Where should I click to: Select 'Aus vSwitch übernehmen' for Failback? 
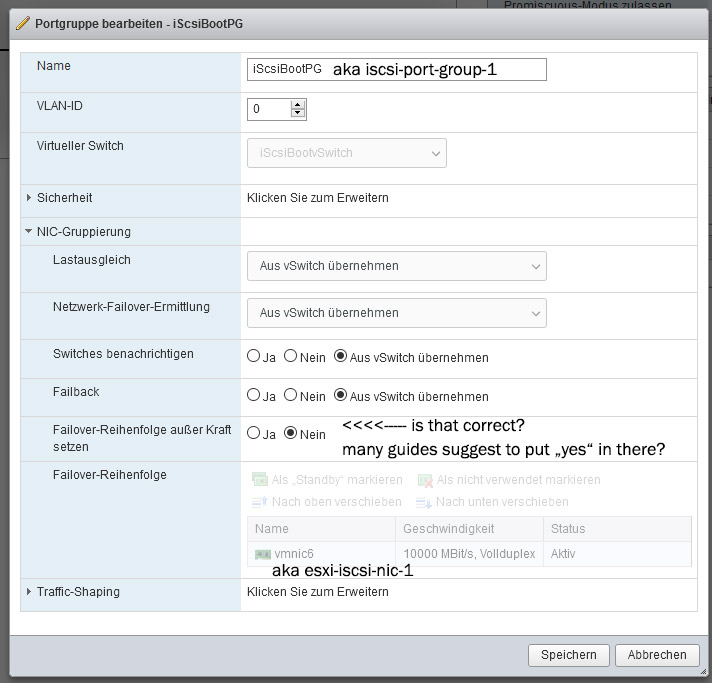[x=341, y=395]
